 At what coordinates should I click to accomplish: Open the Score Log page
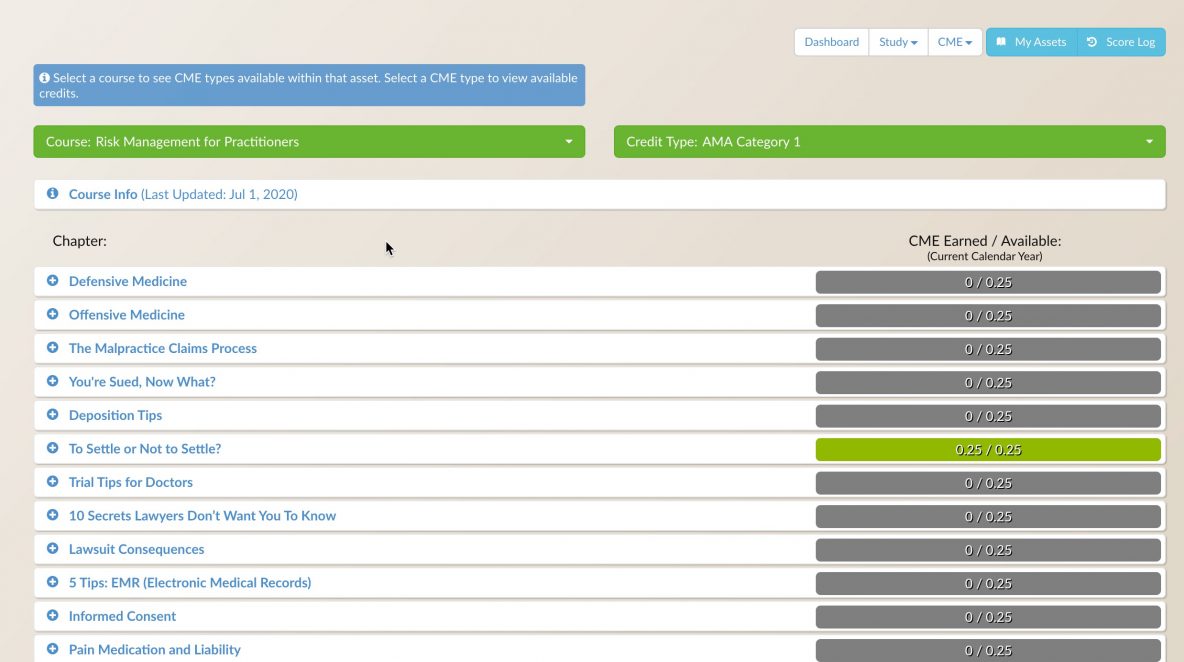[x=1121, y=42]
